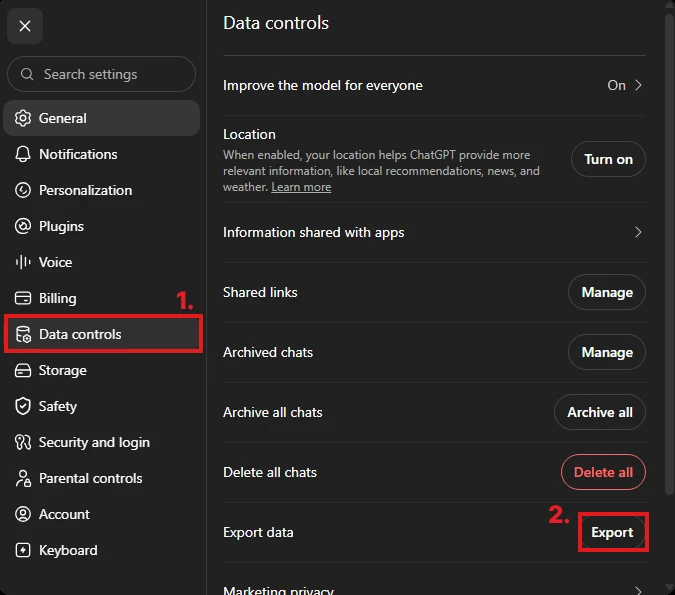Click the Keyboard shortcut icon
The height and width of the screenshot is (595, 675).
click(23, 550)
